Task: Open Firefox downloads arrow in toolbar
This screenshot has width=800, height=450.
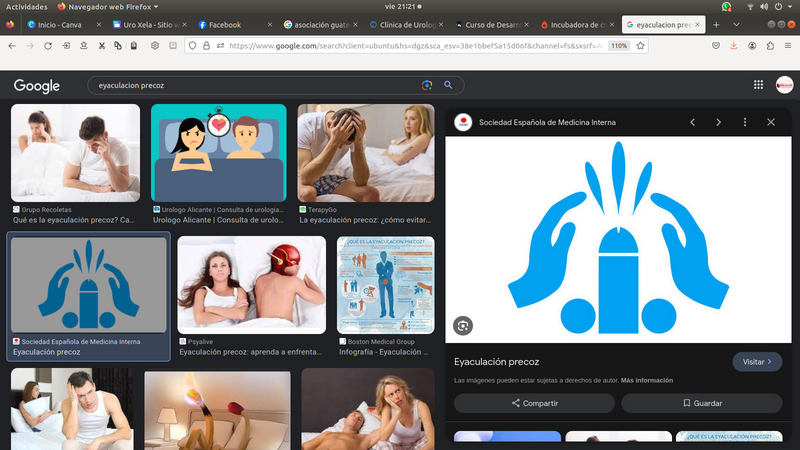Action: pyautogui.click(x=733, y=45)
